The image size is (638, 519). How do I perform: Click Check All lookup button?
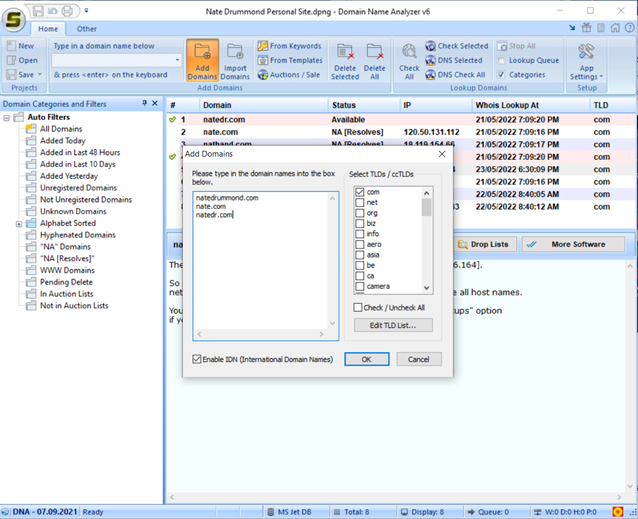coord(409,60)
